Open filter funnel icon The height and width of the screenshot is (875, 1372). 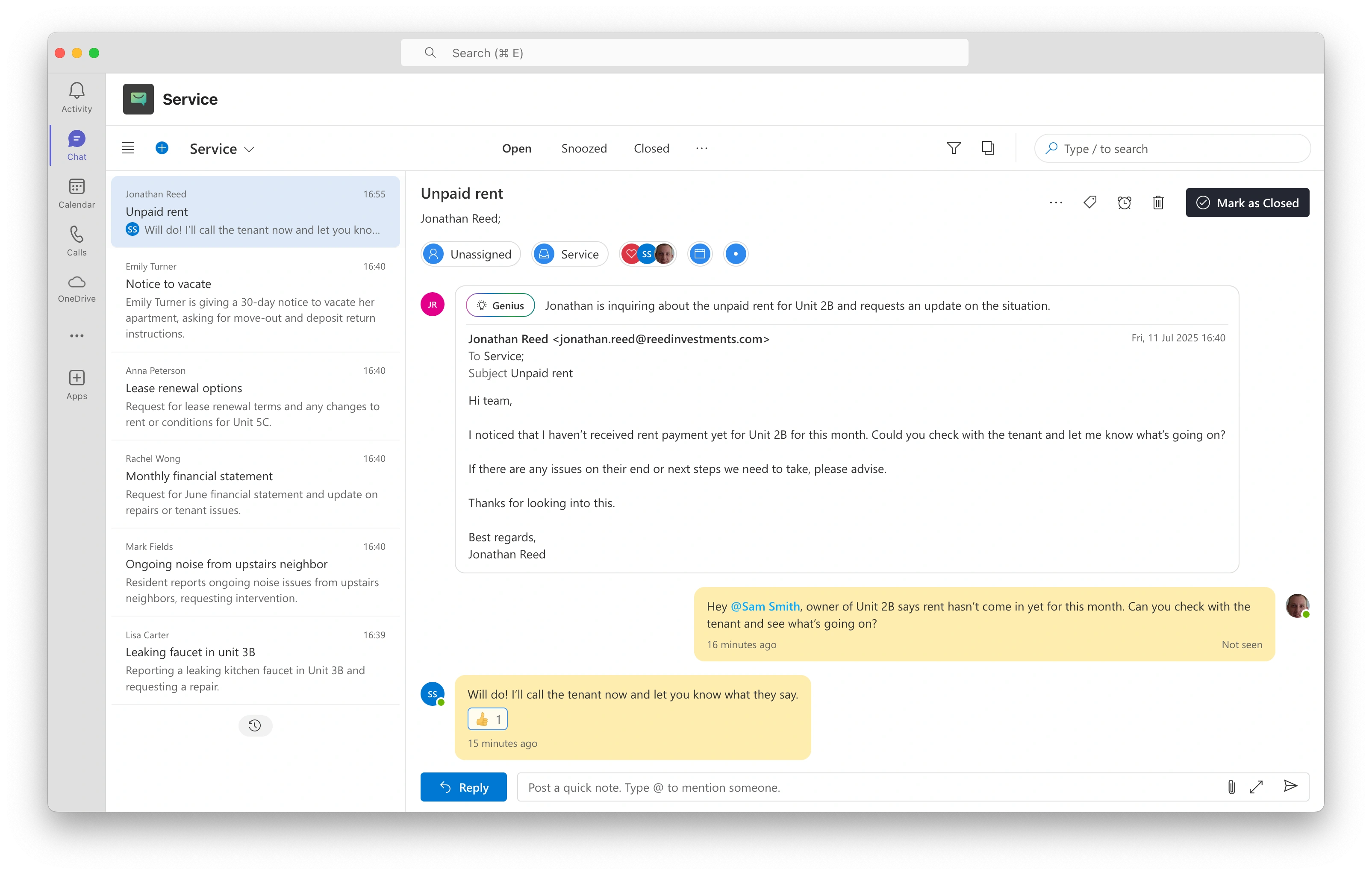[954, 148]
